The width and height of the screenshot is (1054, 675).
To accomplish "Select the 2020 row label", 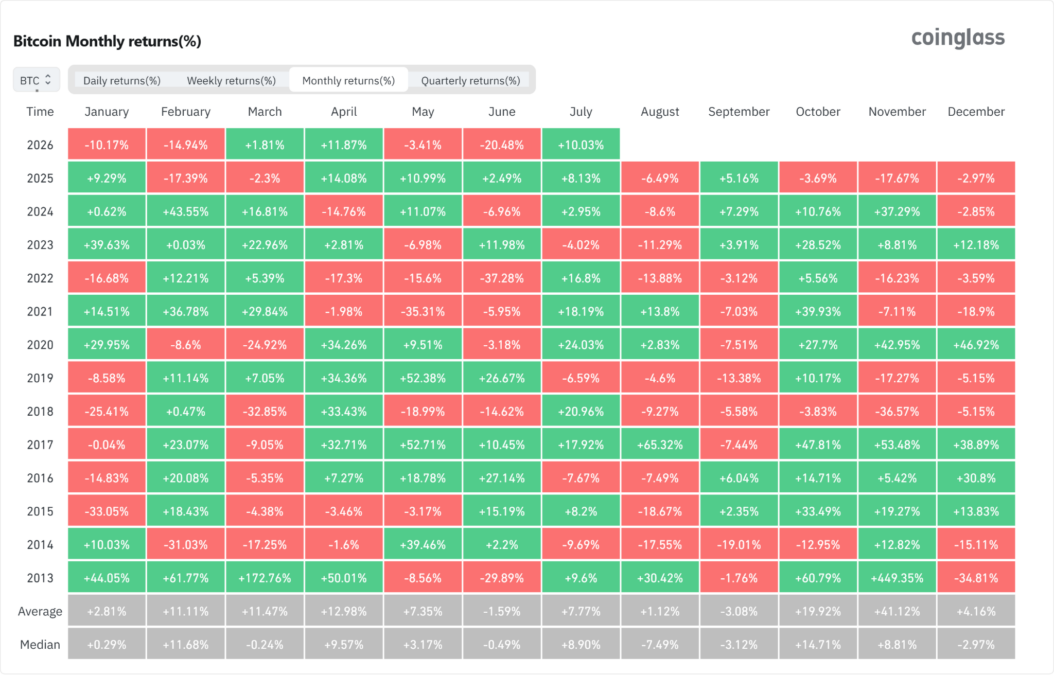I will [40, 345].
